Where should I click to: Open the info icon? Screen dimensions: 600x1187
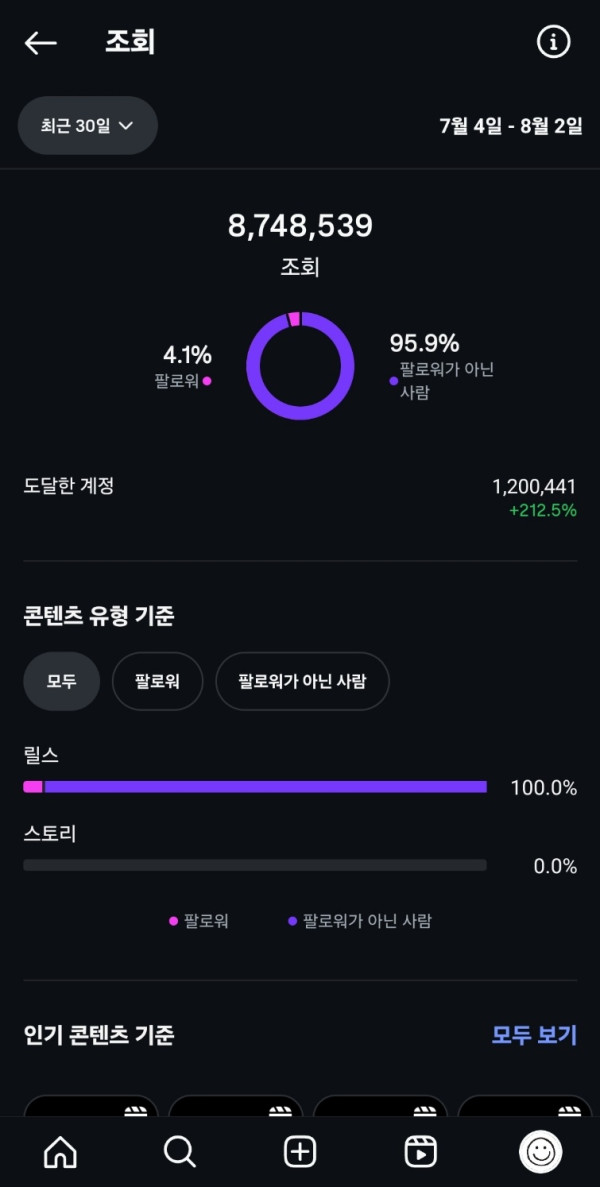[x=553, y=42]
